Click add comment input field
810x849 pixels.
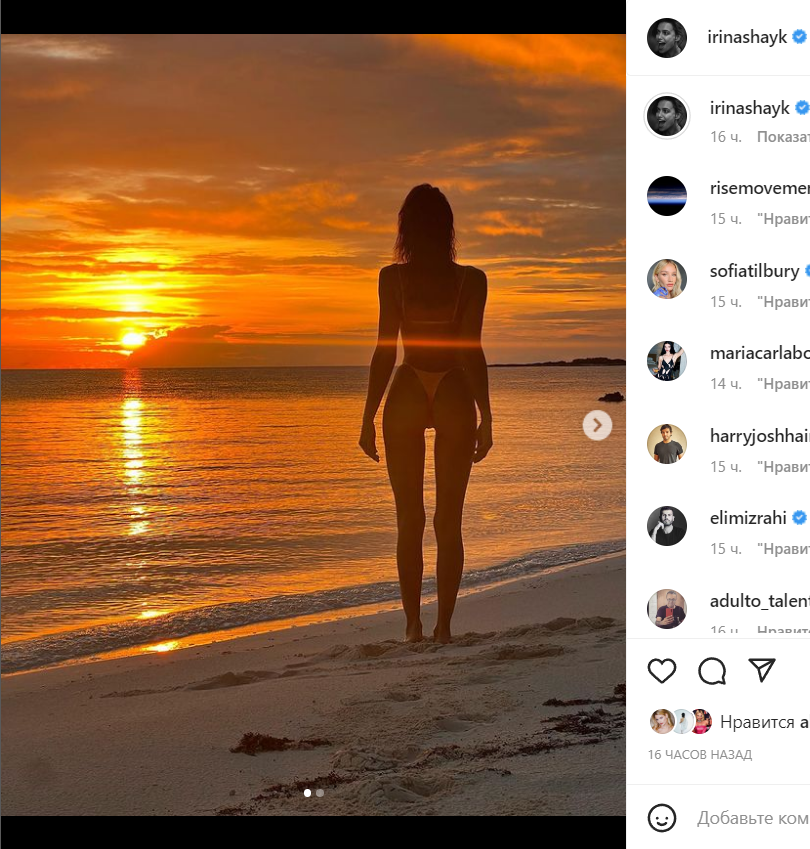click(752, 818)
